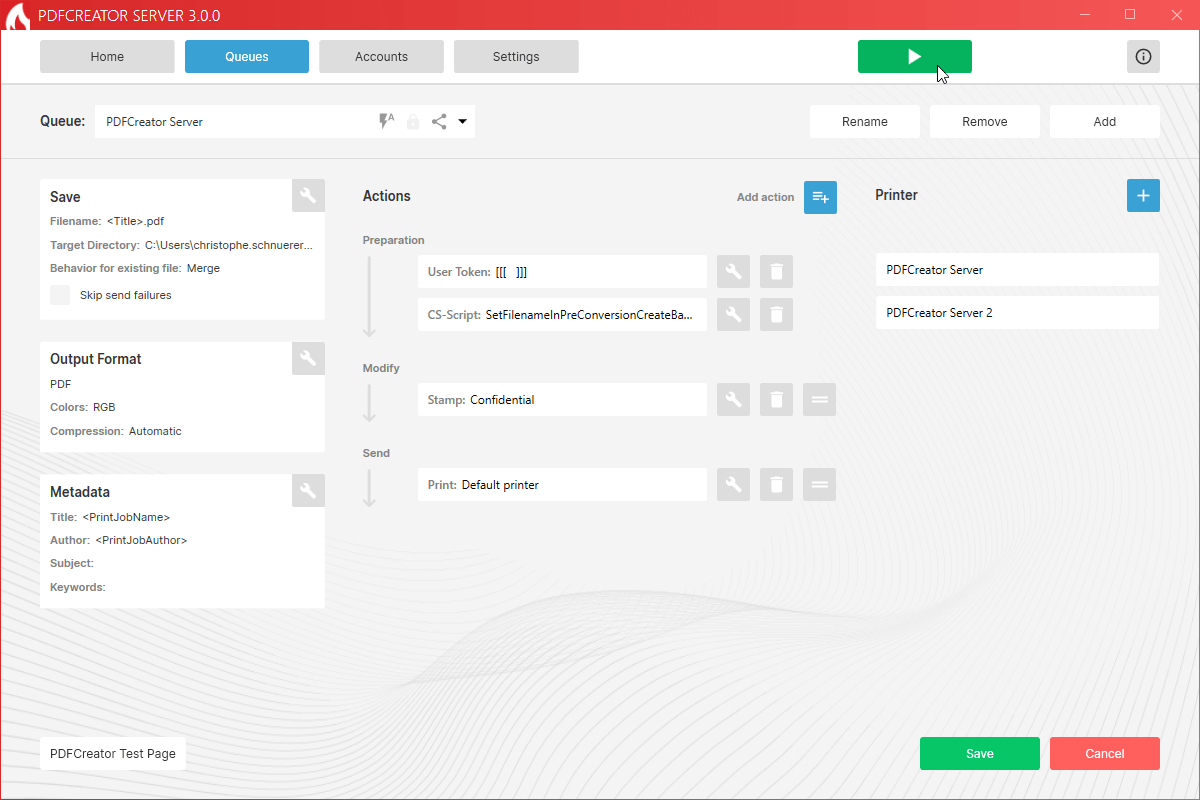Click the green Save button
The width and height of the screenshot is (1200, 800).
pos(980,753)
